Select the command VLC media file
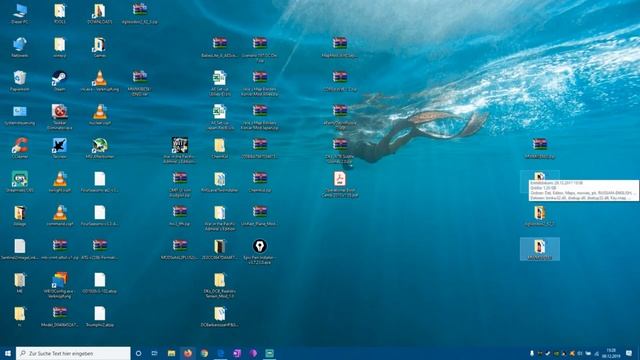Screen dimensions: 640x360 [60, 216]
